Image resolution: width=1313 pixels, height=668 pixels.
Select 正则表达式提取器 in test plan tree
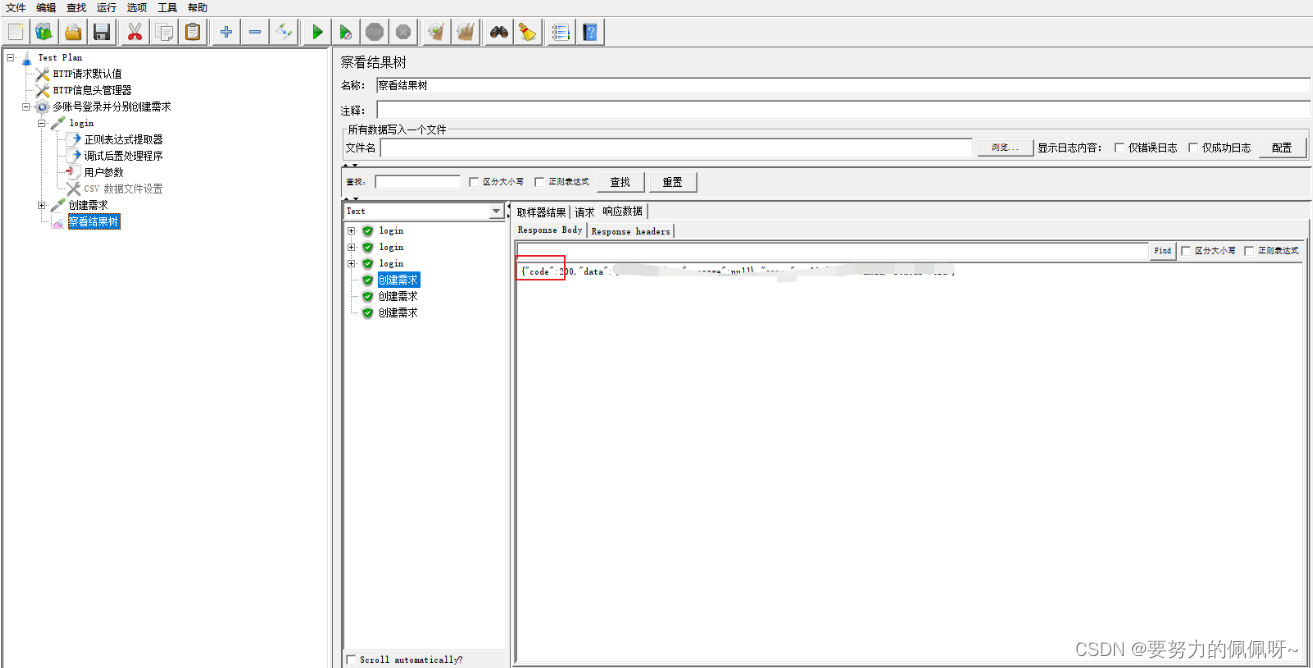click(123, 140)
